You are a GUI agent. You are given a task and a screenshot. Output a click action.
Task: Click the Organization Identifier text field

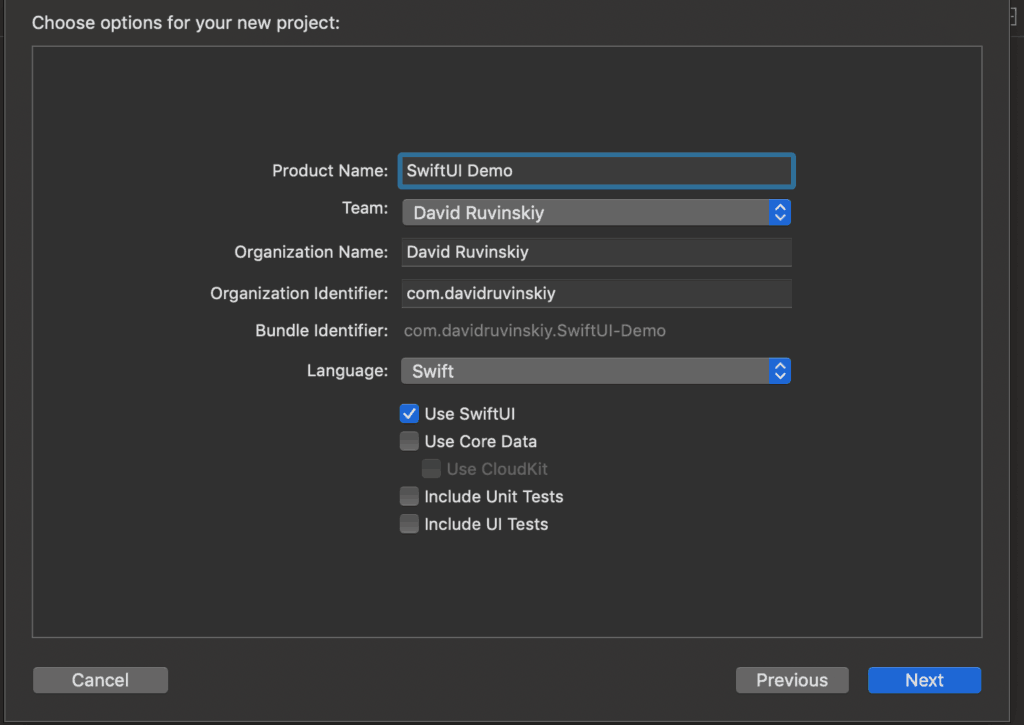pyautogui.click(x=596, y=293)
